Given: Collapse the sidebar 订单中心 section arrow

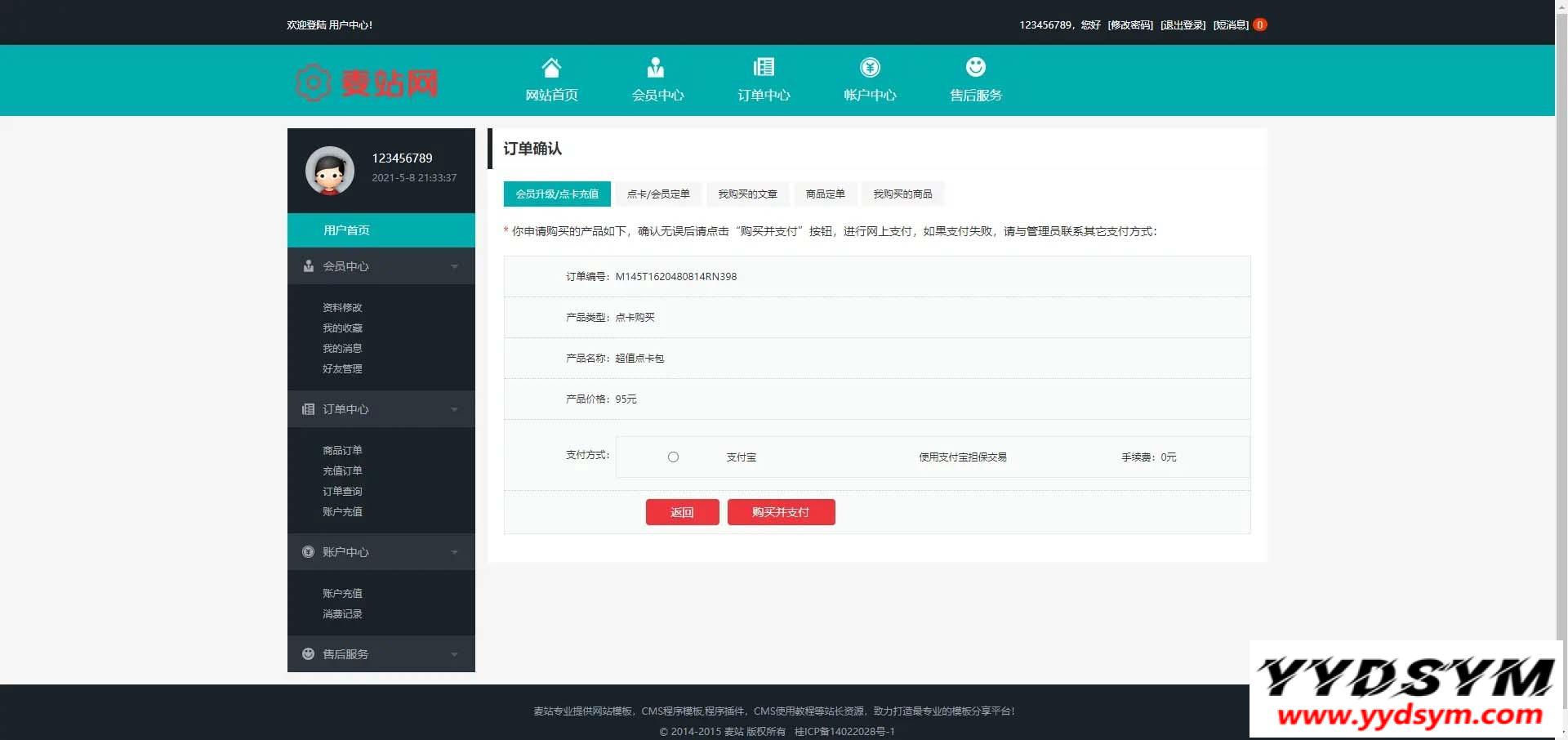Looking at the screenshot, I should 455,409.
